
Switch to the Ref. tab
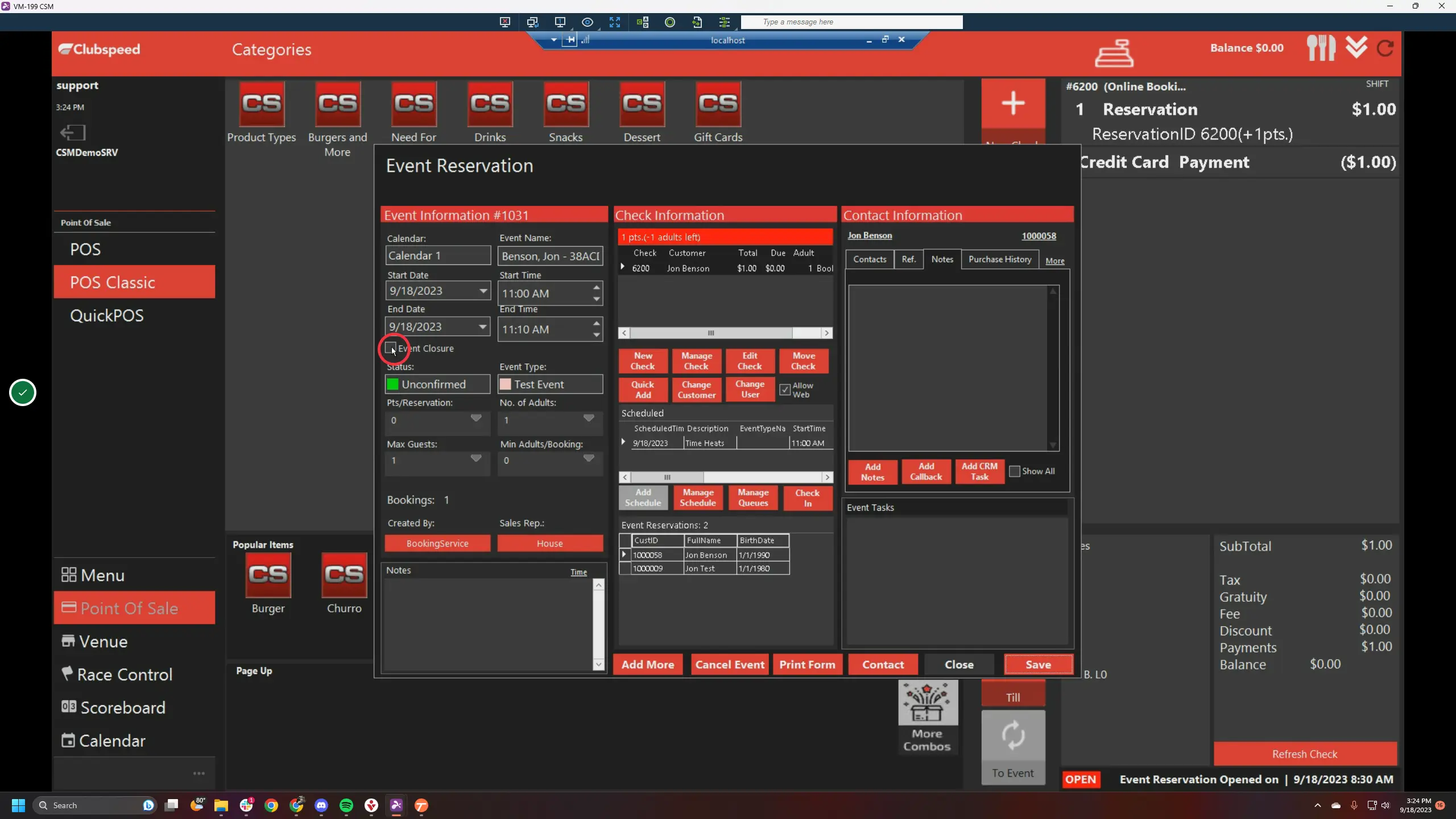pos(909,259)
